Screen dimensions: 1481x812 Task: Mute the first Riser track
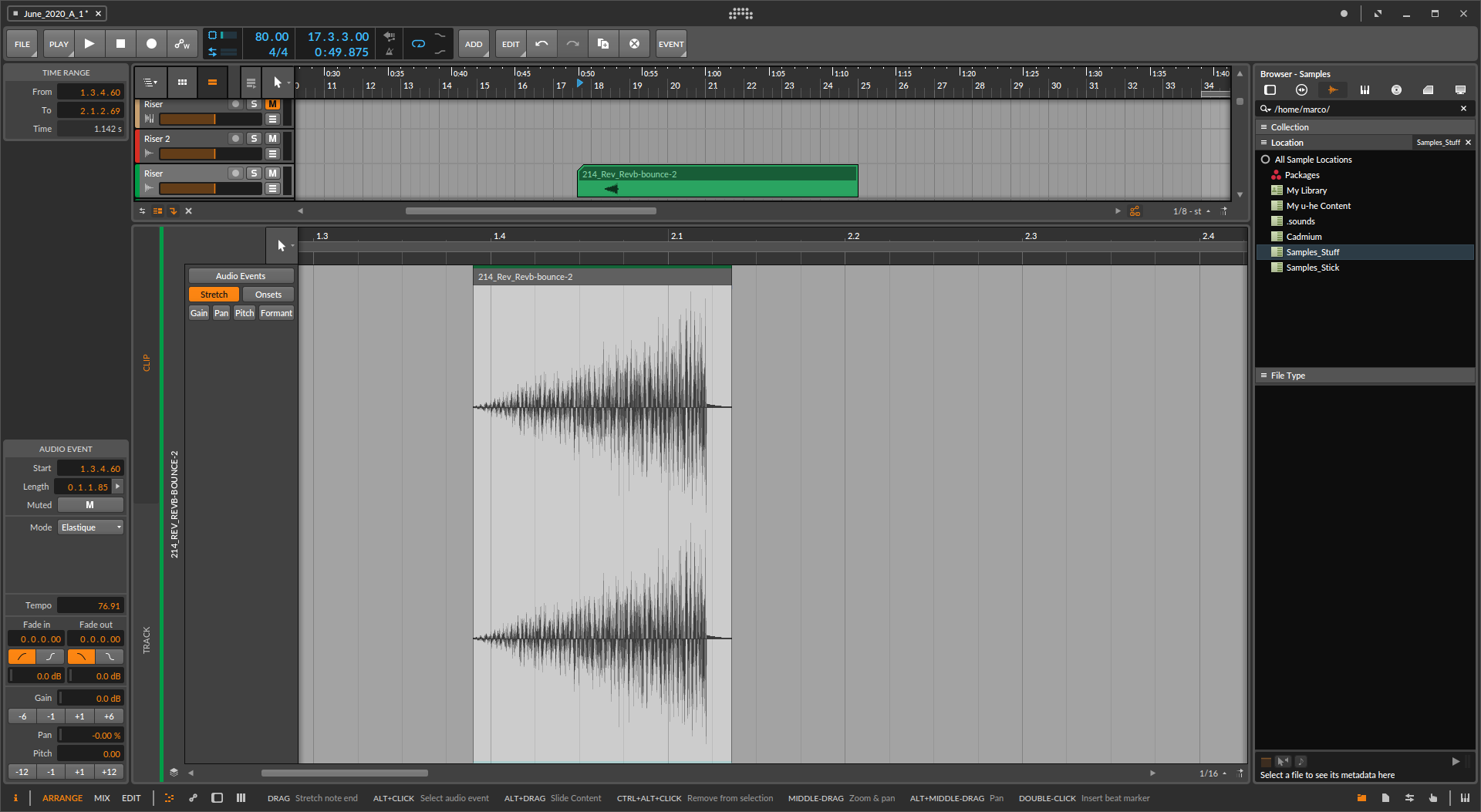[x=272, y=104]
